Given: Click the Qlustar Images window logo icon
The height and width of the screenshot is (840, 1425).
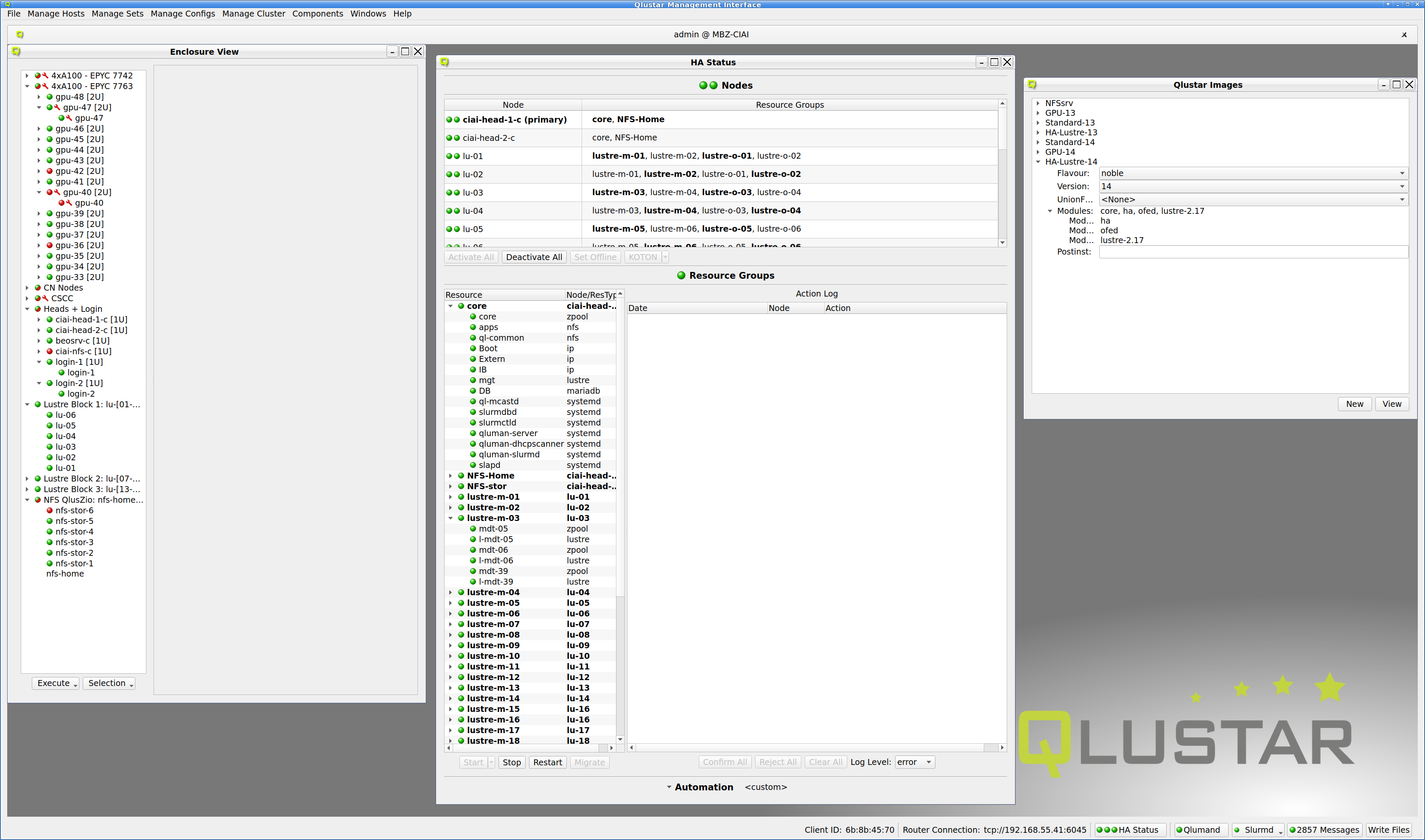Looking at the screenshot, I should 1032,85.
